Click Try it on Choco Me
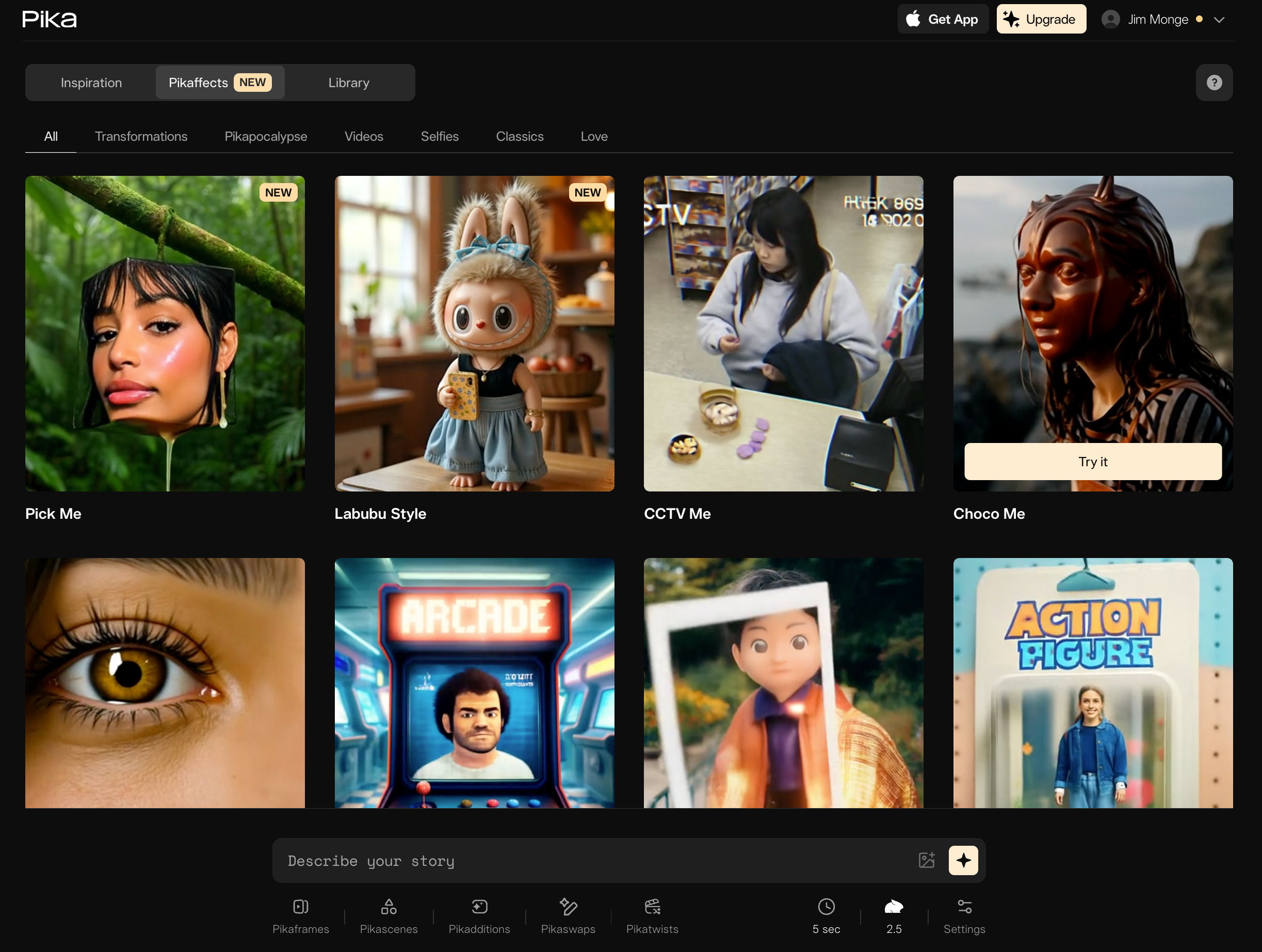Screen dimensions: 1262x952 pyautogui.click(x=1092, y=462)
